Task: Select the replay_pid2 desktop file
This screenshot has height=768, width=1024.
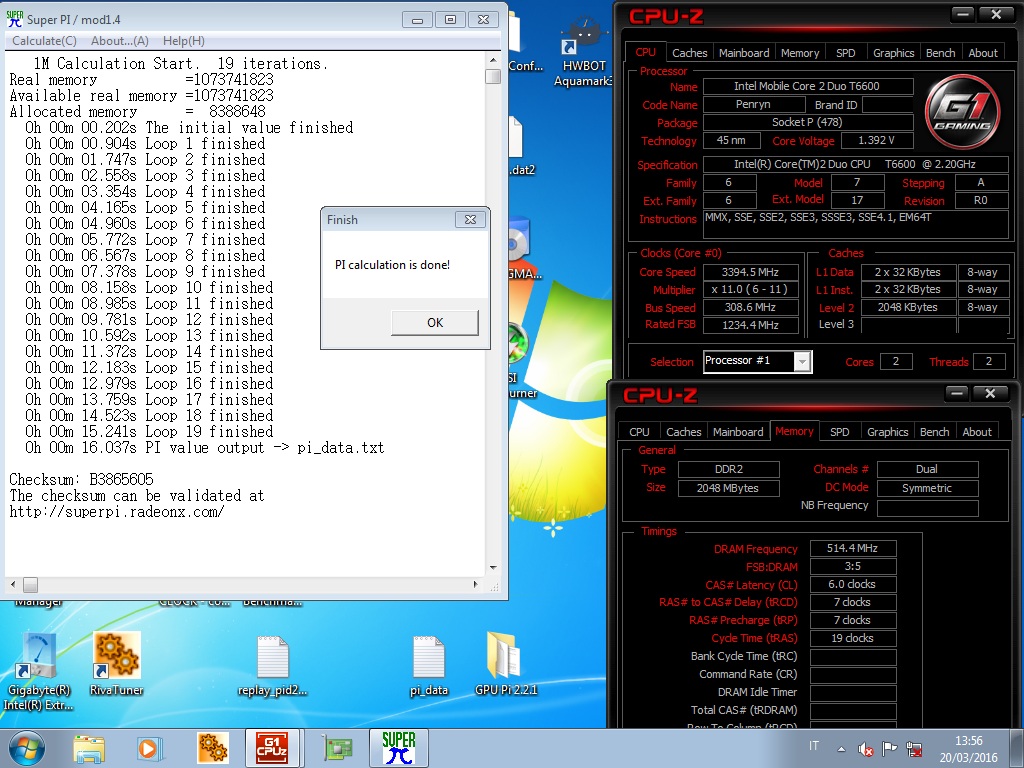Action: [x=272, y=666]
